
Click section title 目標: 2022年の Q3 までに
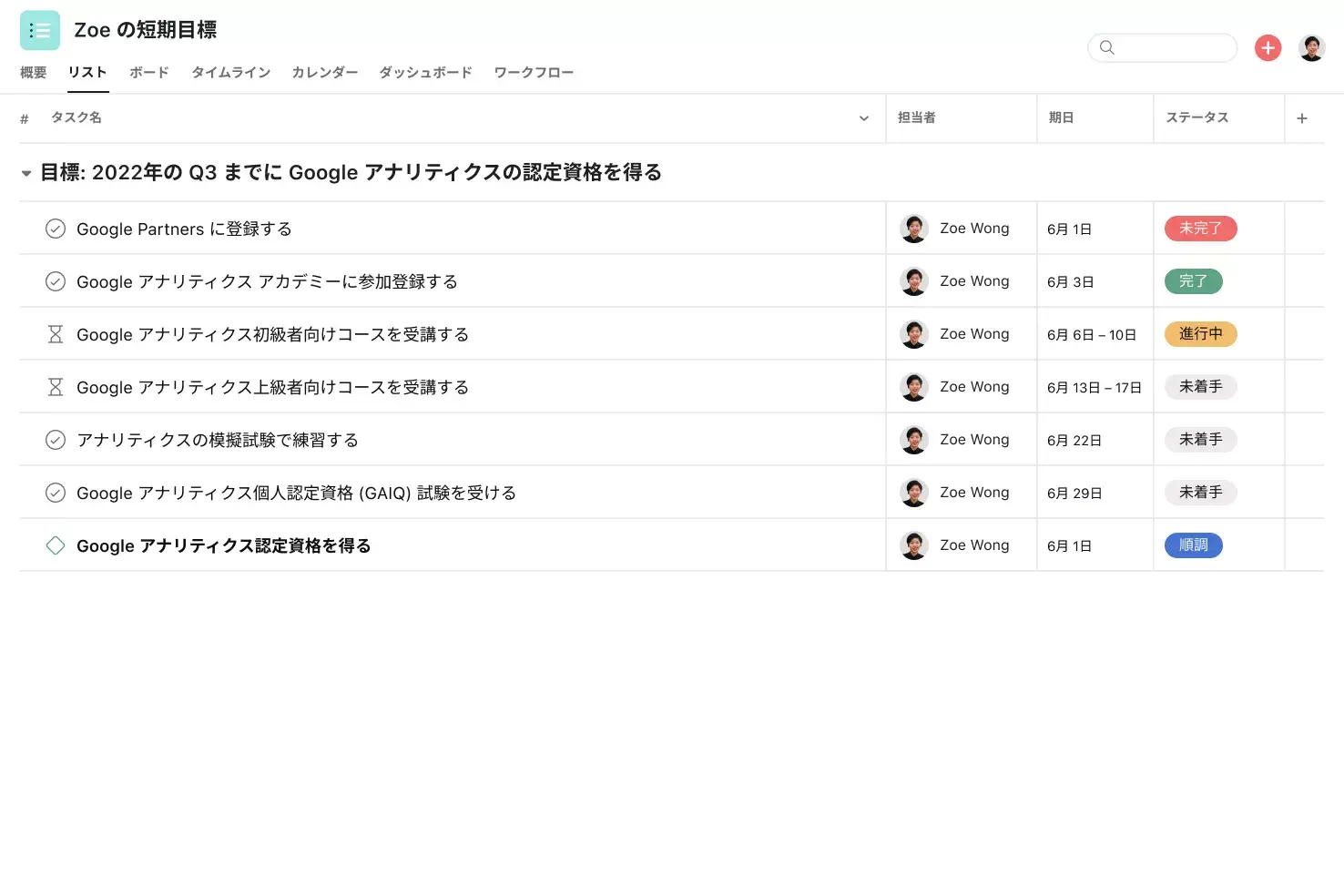351,173
